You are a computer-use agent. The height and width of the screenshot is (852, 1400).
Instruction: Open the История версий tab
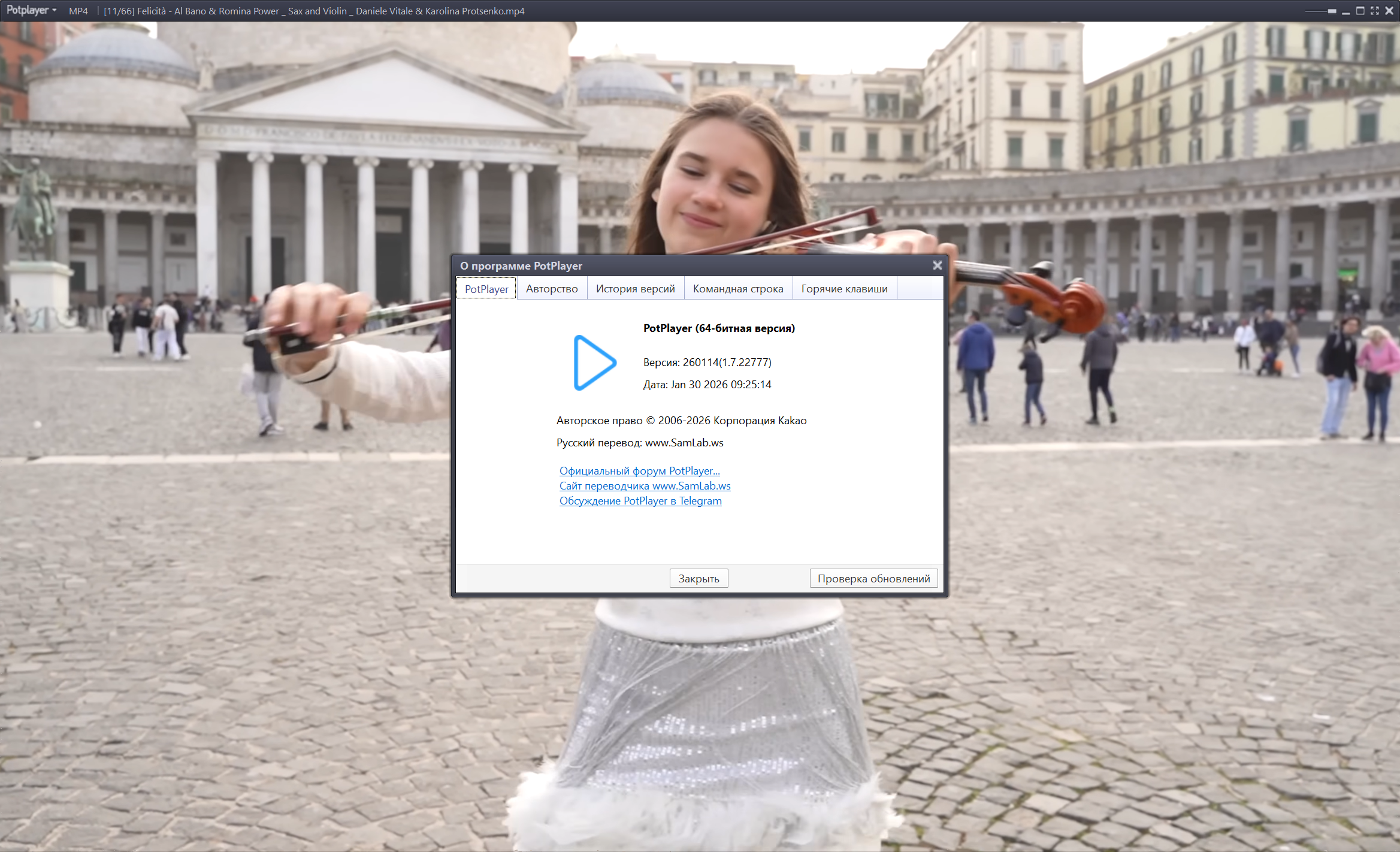(635, 289)
